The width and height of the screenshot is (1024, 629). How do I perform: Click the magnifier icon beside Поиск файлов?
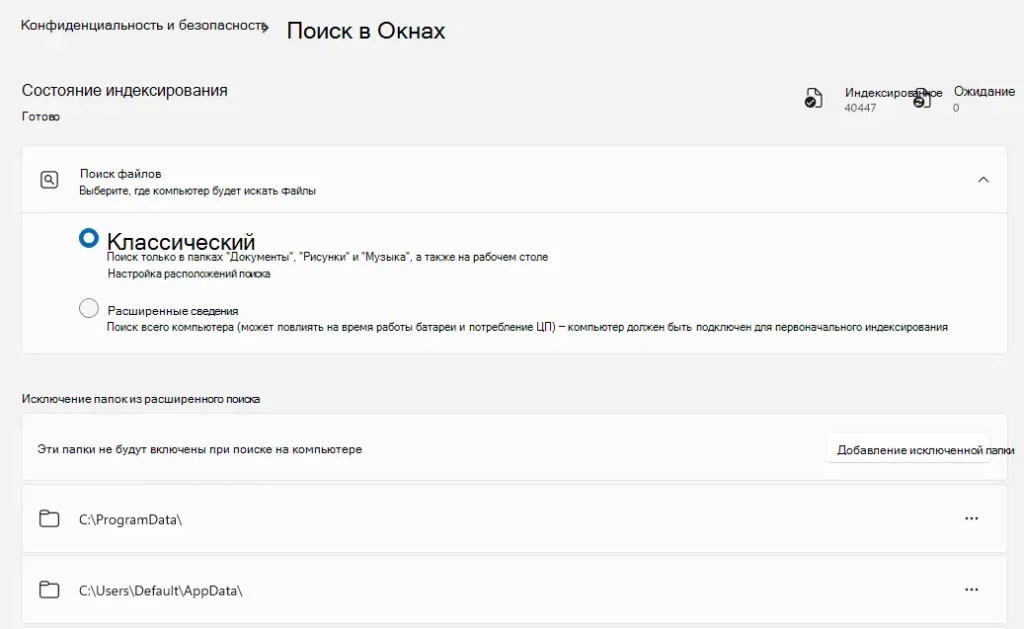[x=49, y=180]
